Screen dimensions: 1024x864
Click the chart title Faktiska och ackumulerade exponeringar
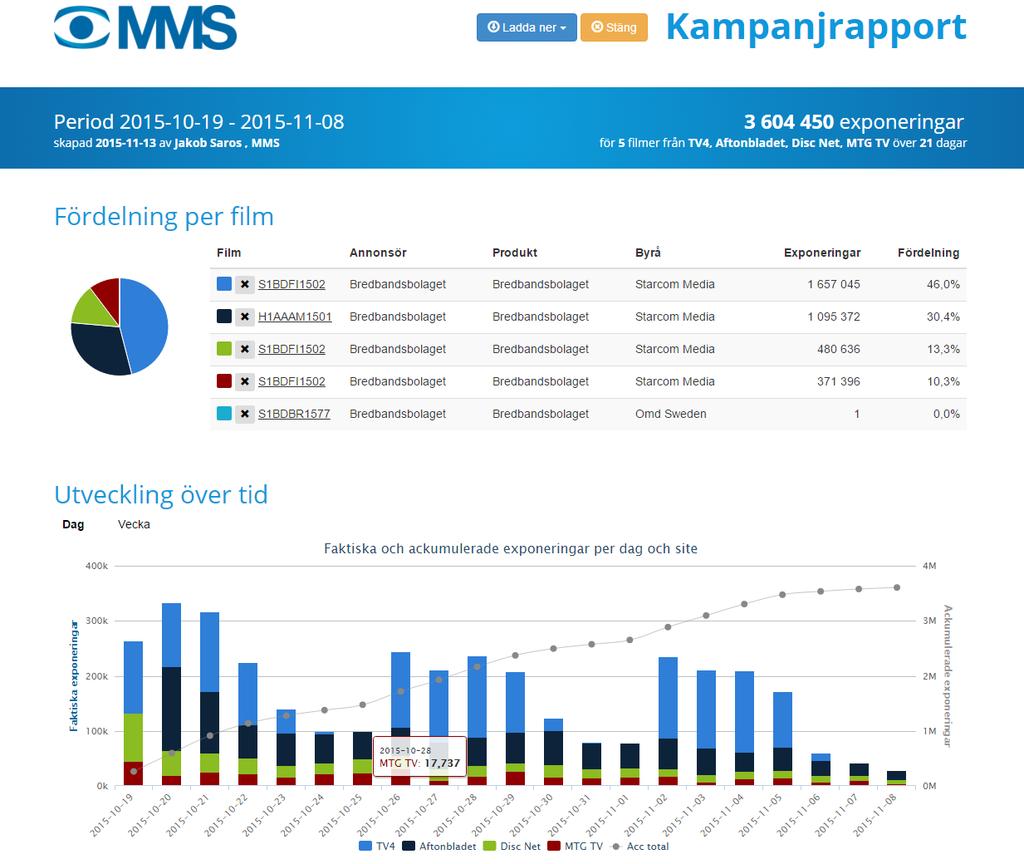pyautogui.click(x=511, y=549)
